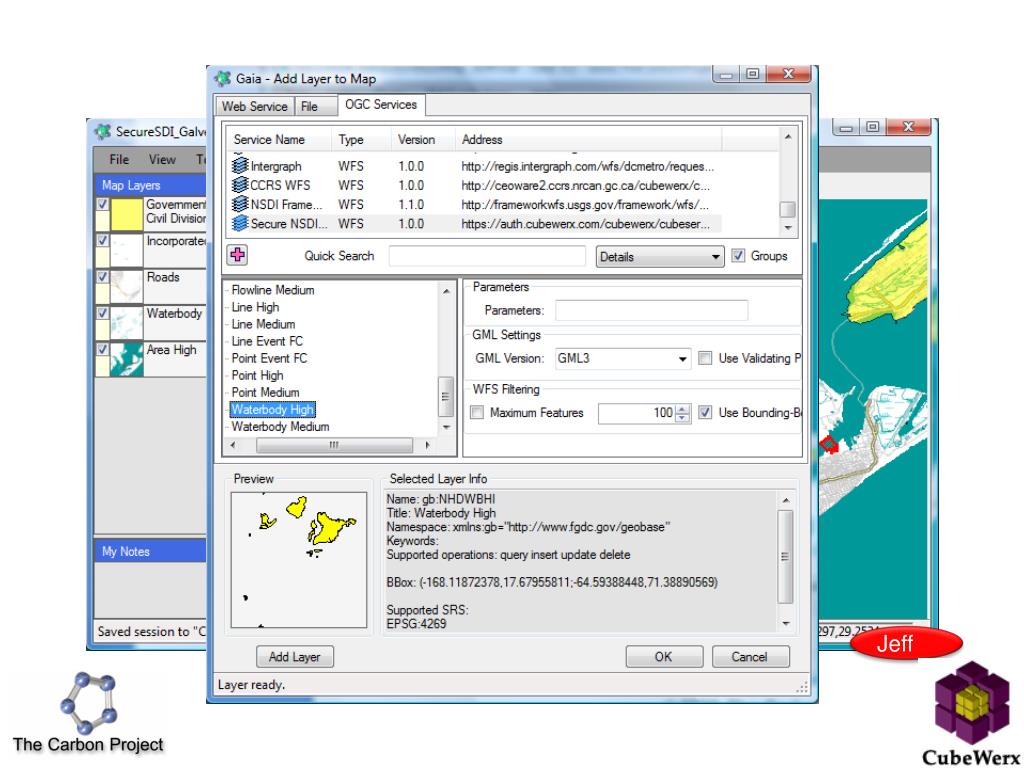
Task: Click the layer list horizontal scroll-right arrow
Action: click(x=428, y=445)
